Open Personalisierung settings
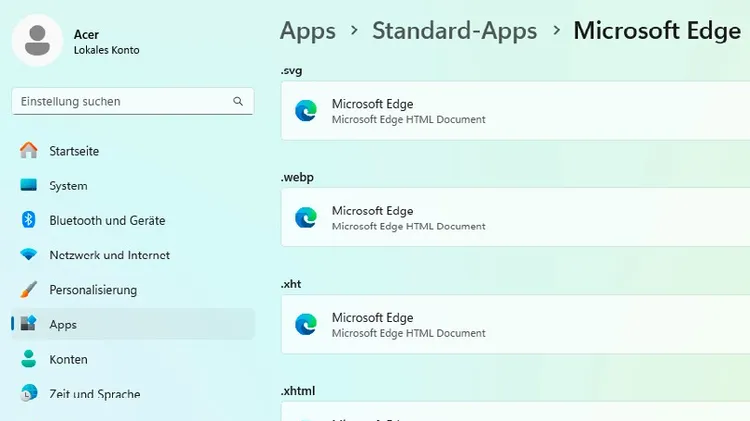The height and width of the screenshot is (421, 750). (x=133, y=290)
